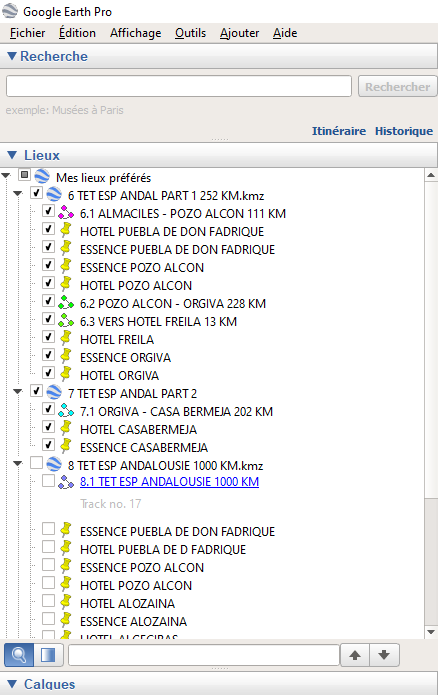438x695 pixels.
Task: Collapse the Mes lieux préférés tree node
Action: click(x=6, y=176)
